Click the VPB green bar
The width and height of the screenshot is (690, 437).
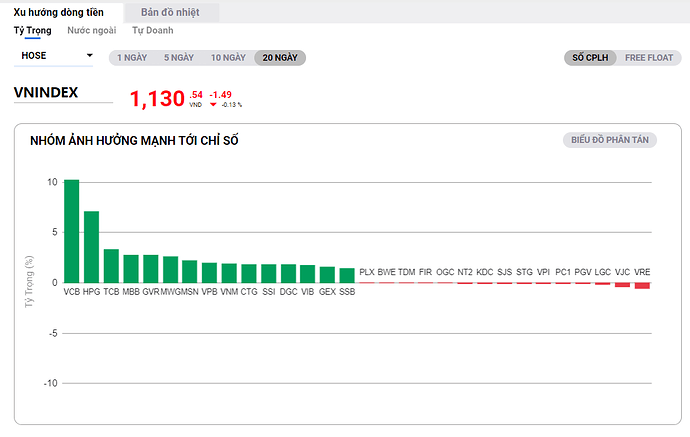point(209,272)
